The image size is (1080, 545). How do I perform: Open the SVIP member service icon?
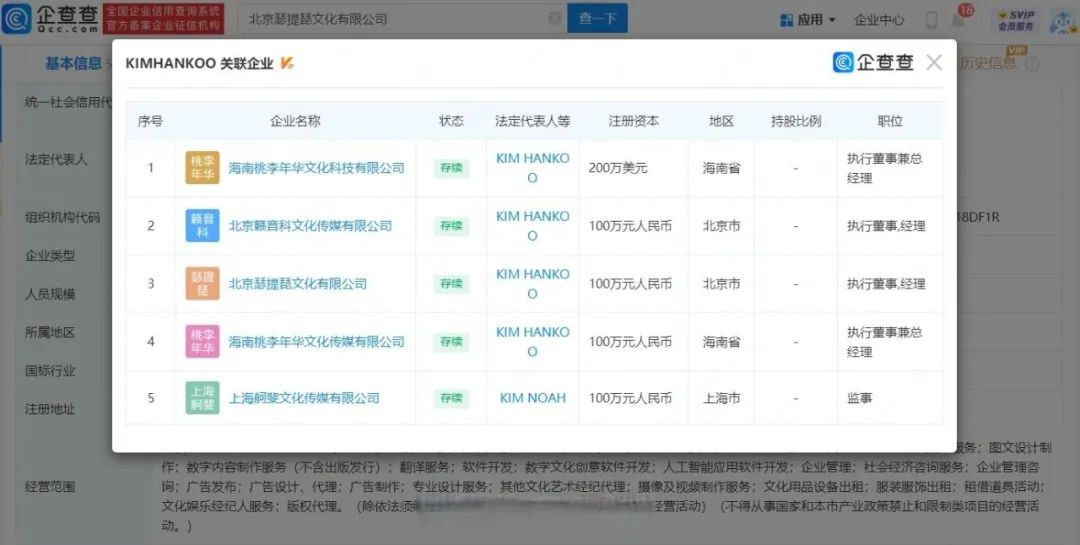(1015, 20)
